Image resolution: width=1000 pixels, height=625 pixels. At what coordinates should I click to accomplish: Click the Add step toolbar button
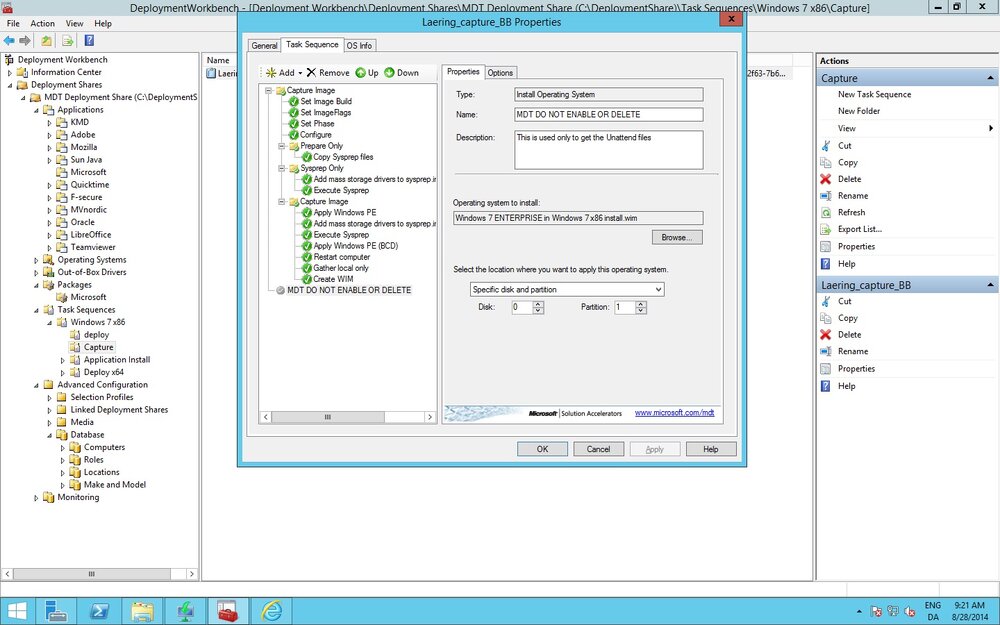tap(281, 73)
